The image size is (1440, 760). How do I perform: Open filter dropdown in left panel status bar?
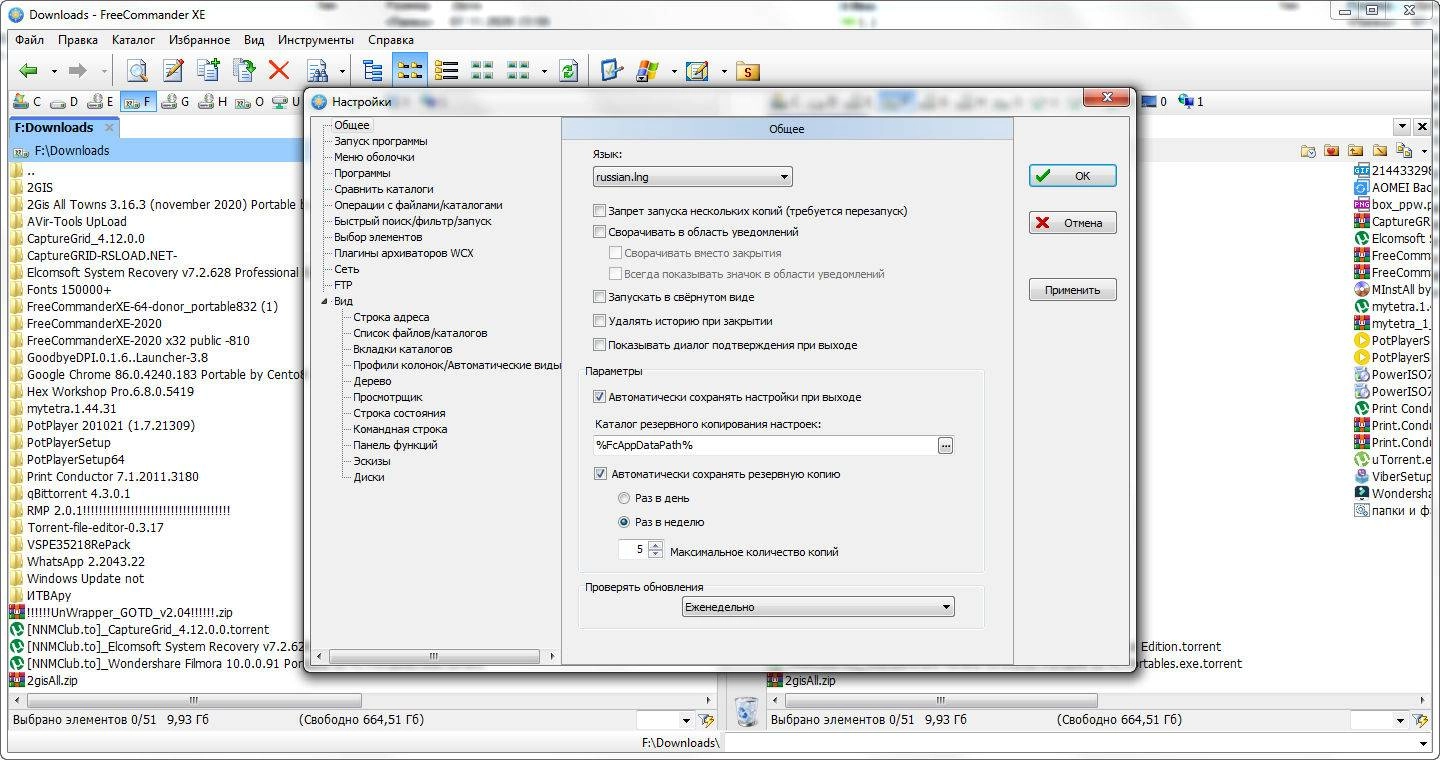[x=686, y=720]
